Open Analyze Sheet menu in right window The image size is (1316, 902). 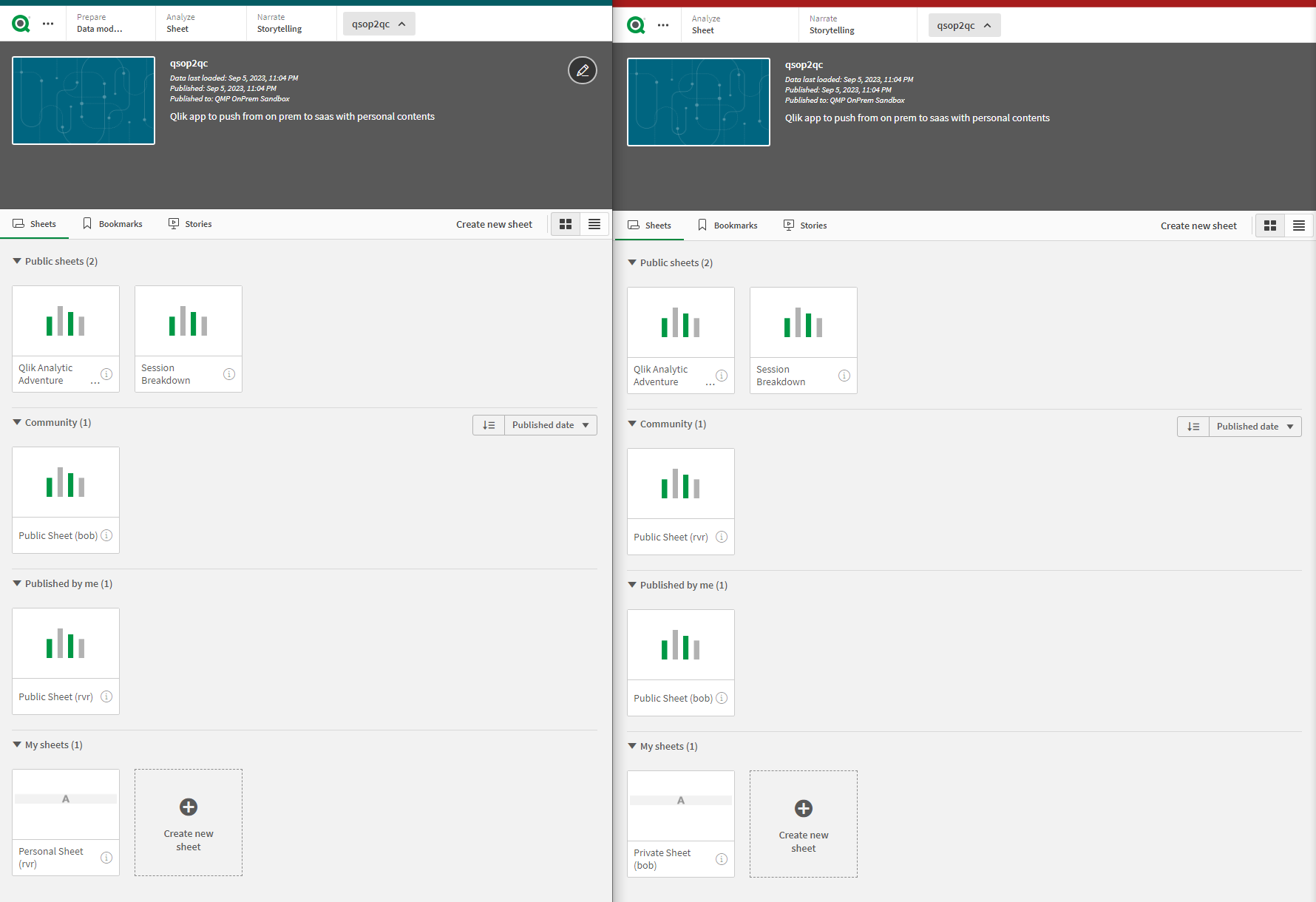pyautogui.click(x=740, y=25)
